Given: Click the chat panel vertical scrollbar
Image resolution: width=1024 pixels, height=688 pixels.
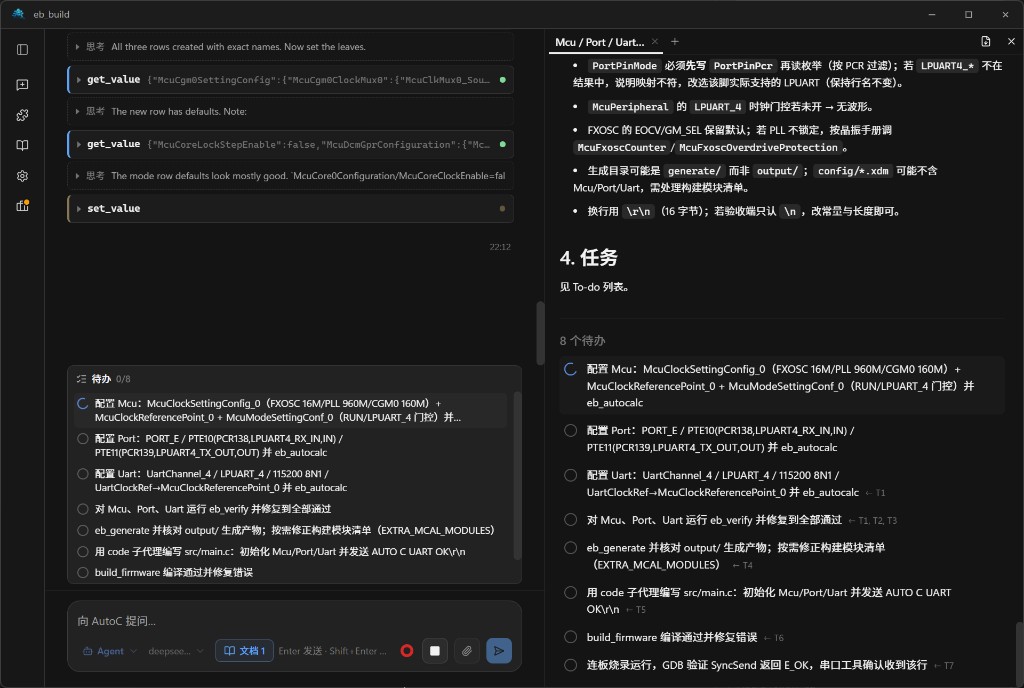Looking at the screenshot, I should pyautogui.click(x=540, y=333).
